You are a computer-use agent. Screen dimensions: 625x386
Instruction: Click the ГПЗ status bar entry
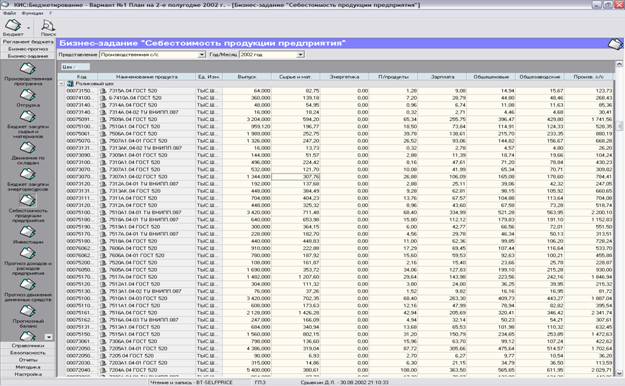pyautogui.click(x=260, y=382)
